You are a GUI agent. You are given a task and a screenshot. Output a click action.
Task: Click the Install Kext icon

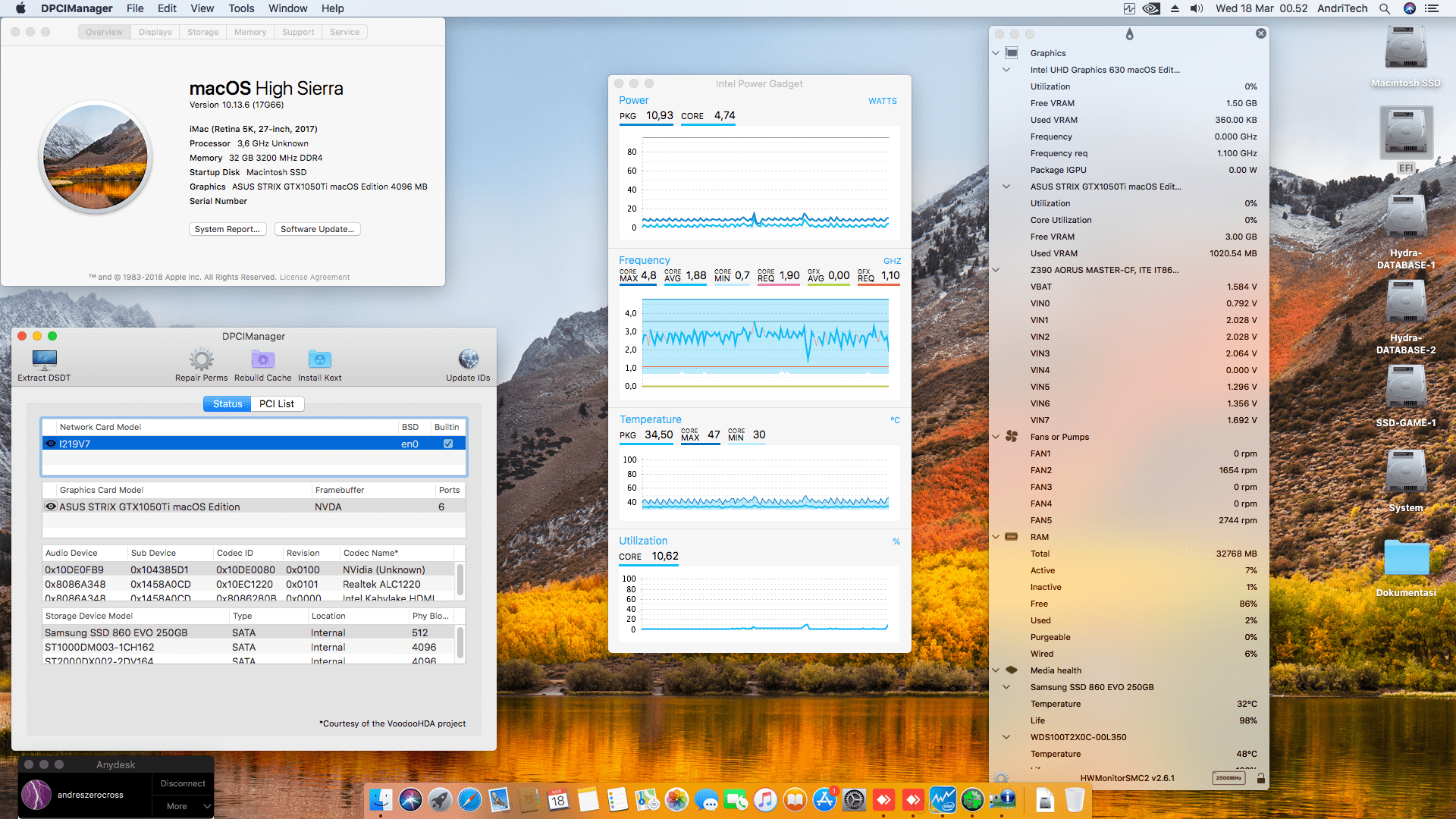click(319, 359)
